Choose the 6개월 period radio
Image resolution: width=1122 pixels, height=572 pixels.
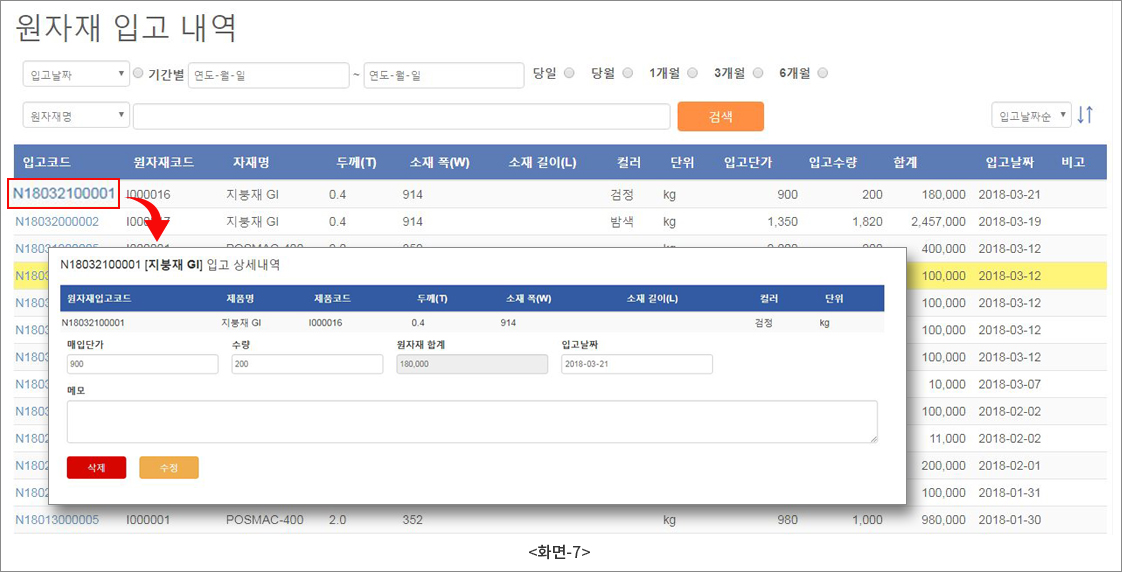tap(822, 73)
